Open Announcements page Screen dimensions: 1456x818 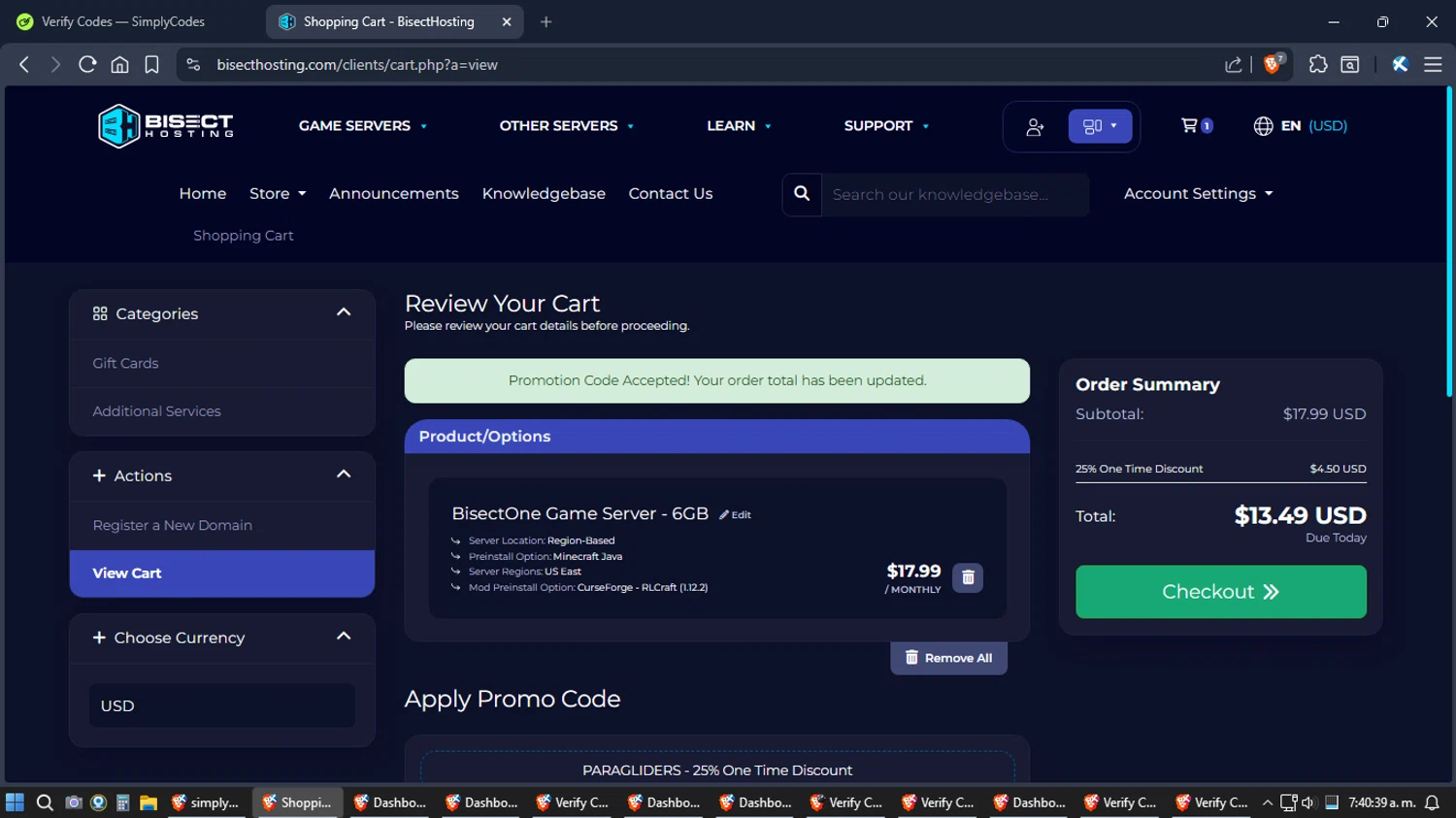click(x=394, y=193)
